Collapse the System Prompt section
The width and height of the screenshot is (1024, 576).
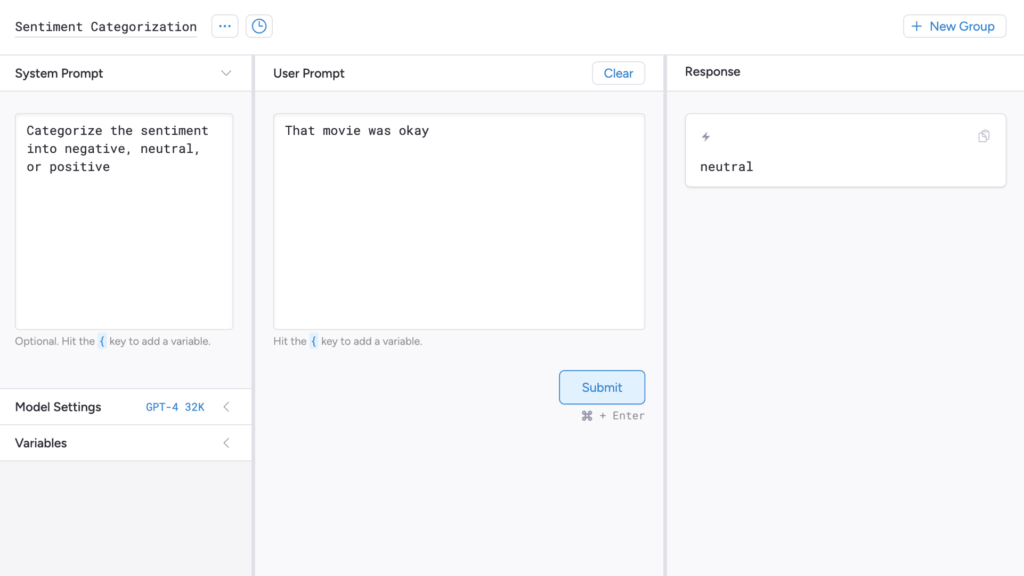[226, 73]
